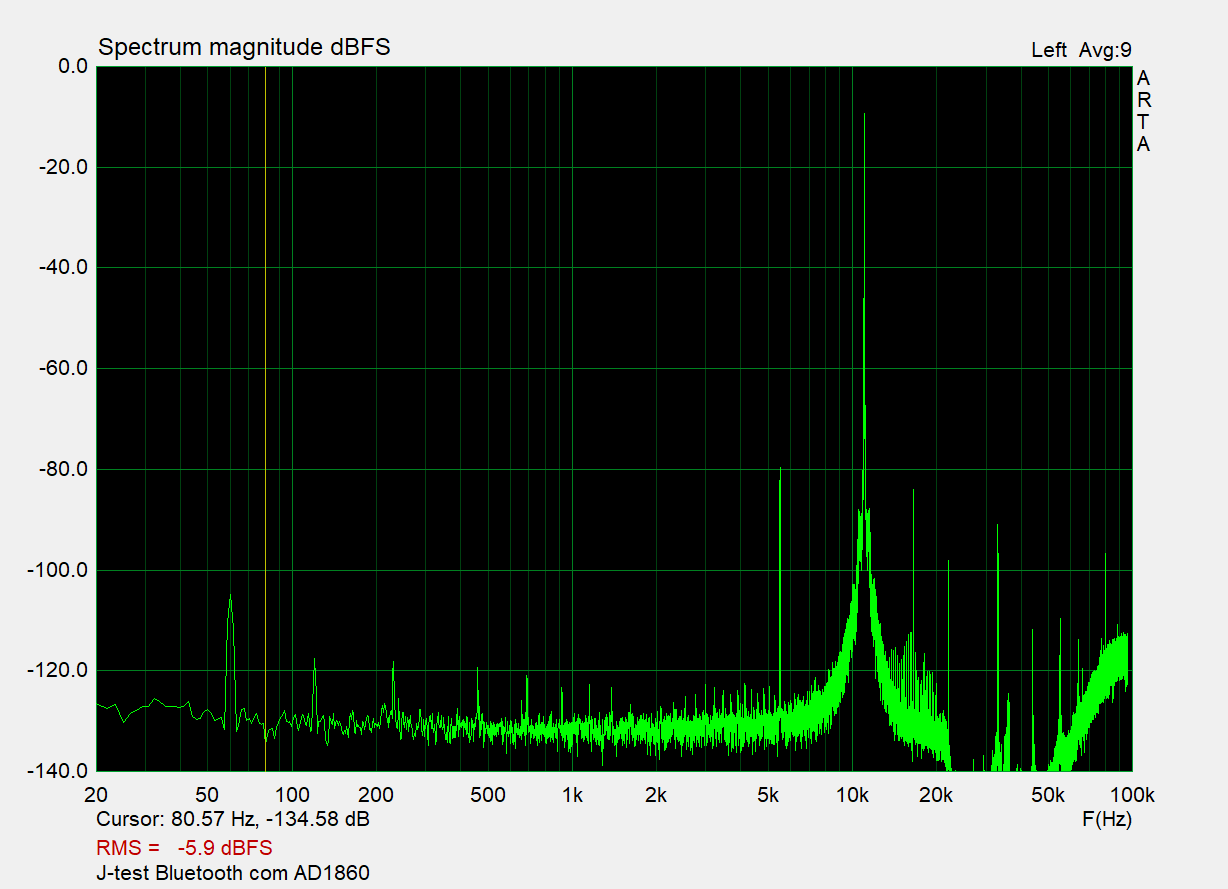Click the 'F(Hz)' axis label
This screenshot has height=889, width=1228.
[x=1107, y=820]
